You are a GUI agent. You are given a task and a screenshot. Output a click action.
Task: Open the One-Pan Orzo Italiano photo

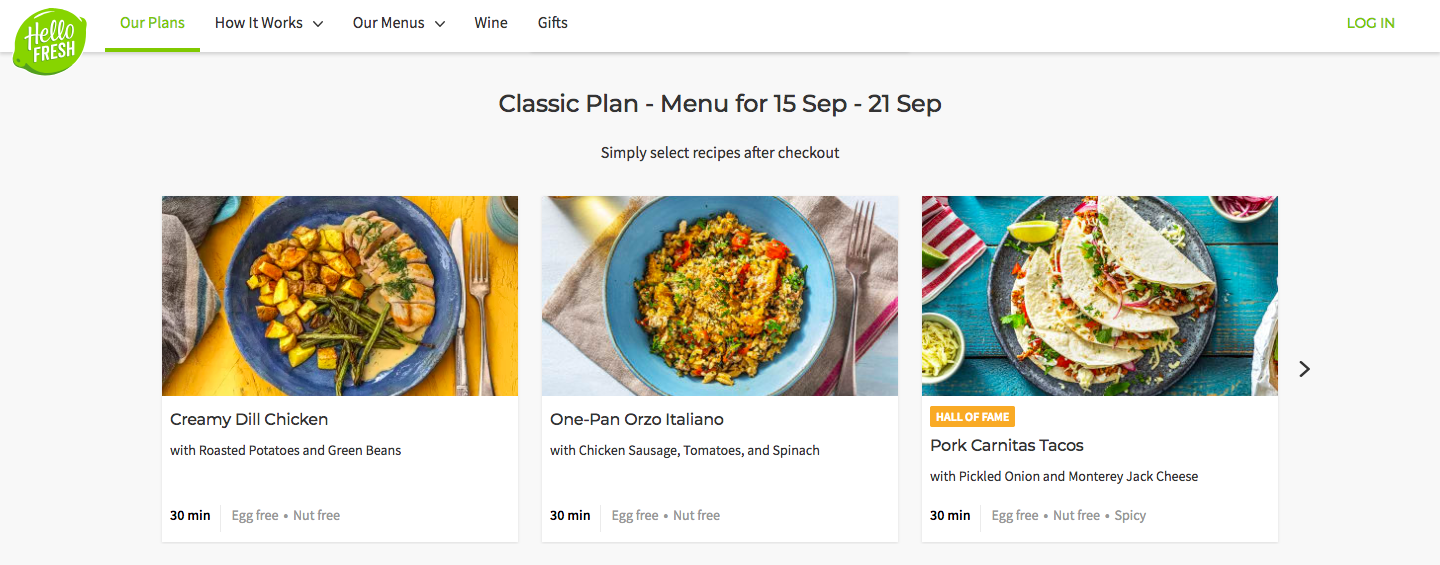(x=720, y=296)
